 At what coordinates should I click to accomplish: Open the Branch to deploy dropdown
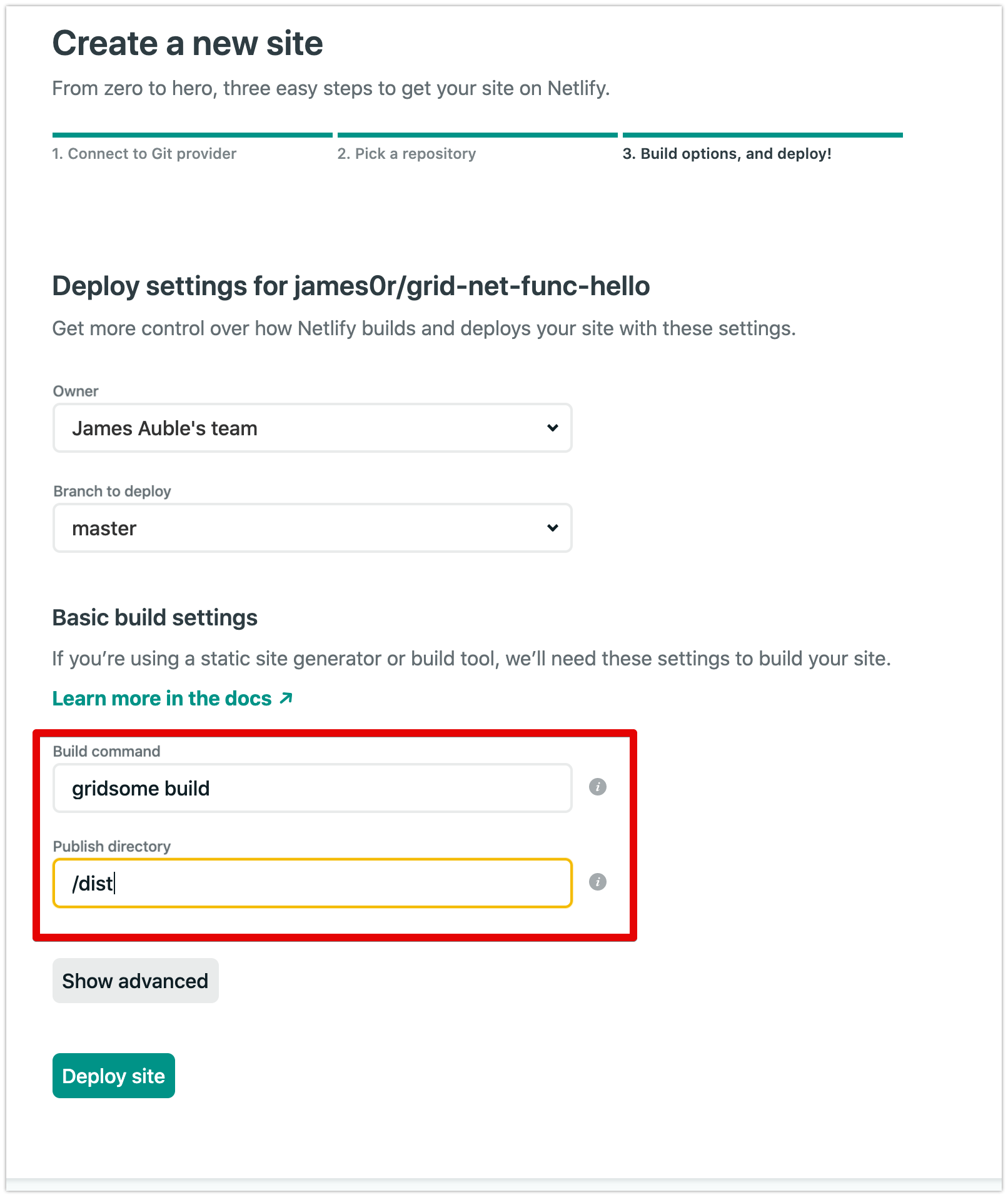coord(311,528)
